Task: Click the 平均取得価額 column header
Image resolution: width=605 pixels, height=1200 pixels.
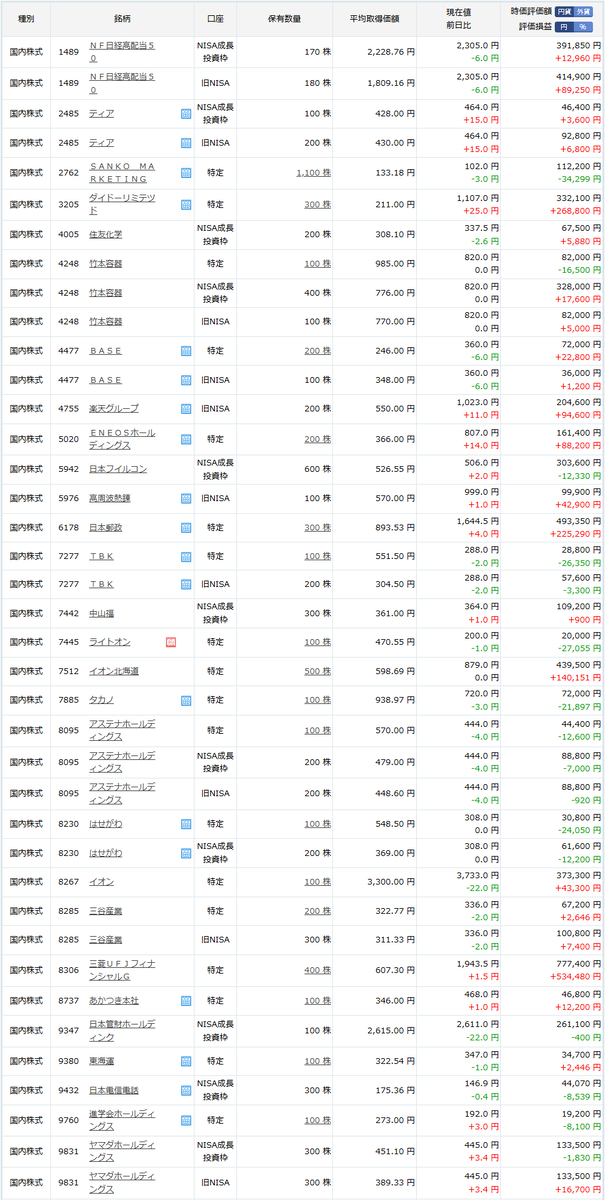Action: tap(376, 19)
